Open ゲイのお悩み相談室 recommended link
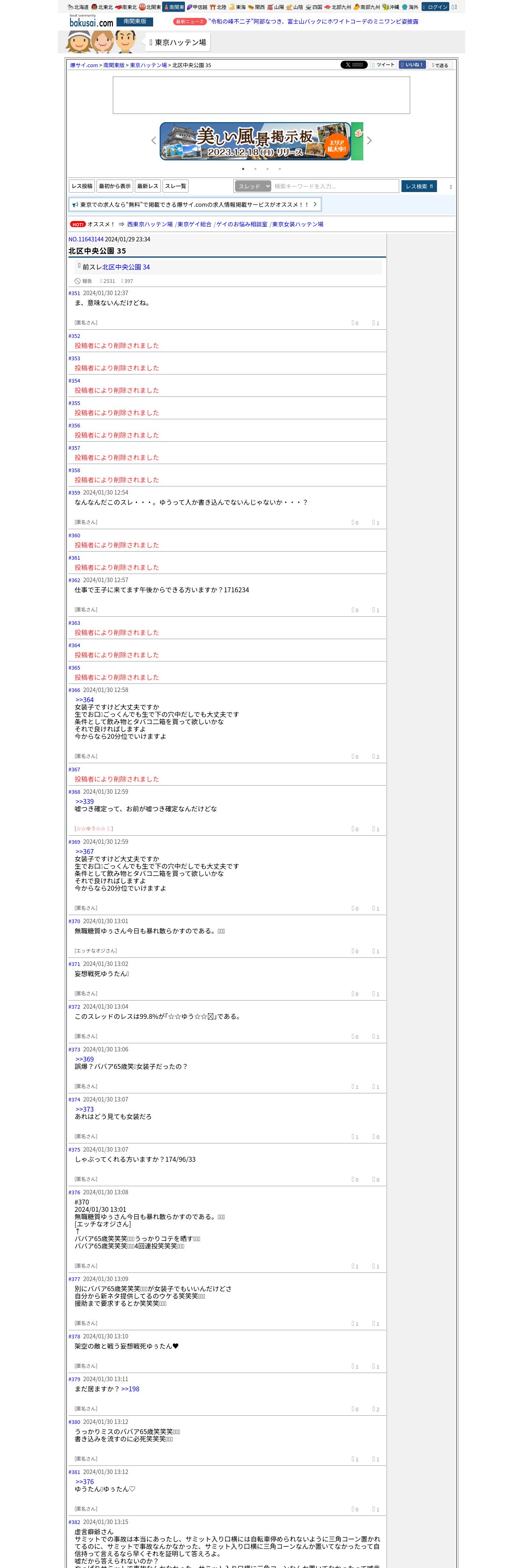523x1568 pixels. 242,225
